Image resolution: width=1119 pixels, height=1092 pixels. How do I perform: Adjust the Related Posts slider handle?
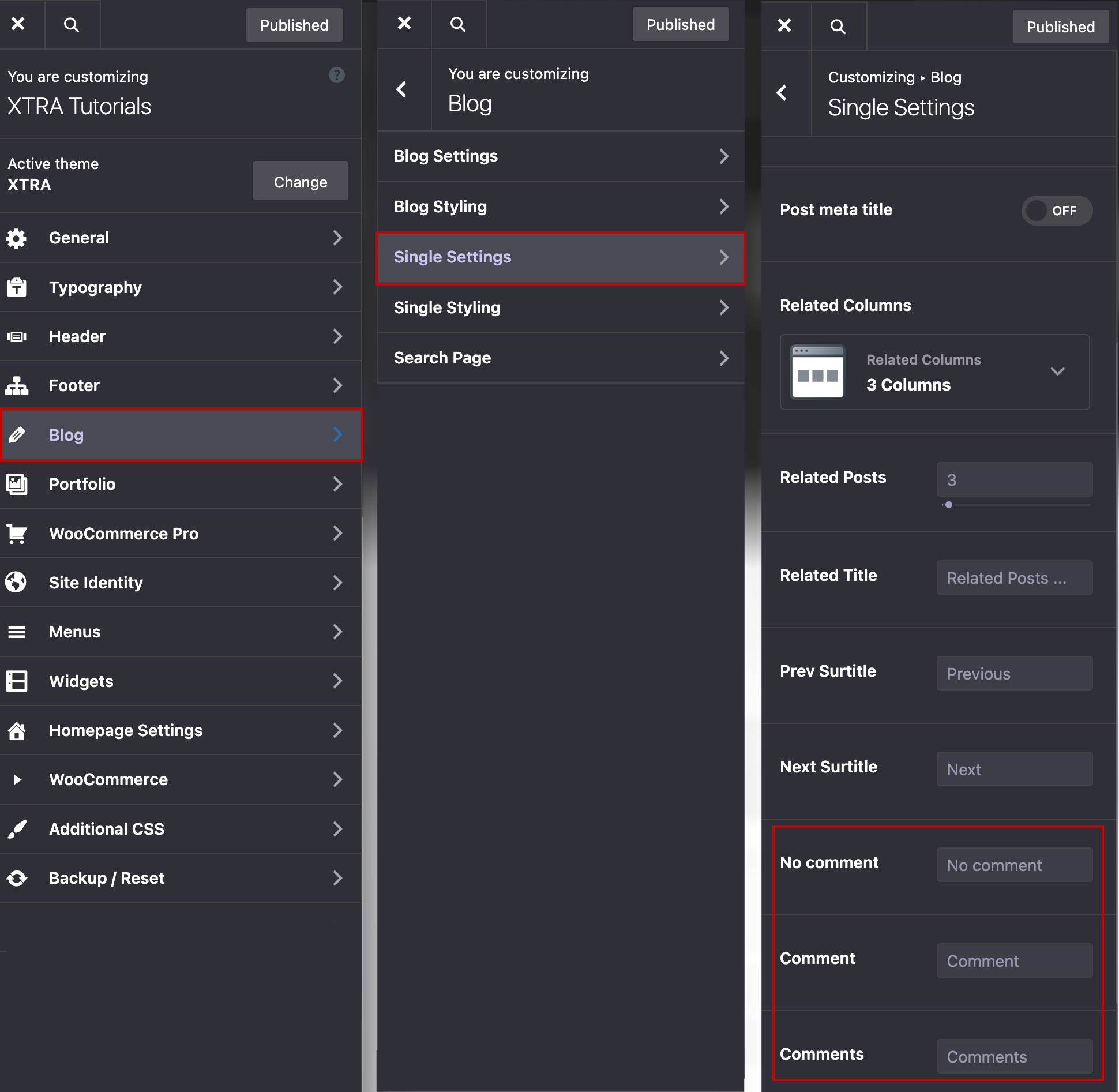click(x=949, y=505)
